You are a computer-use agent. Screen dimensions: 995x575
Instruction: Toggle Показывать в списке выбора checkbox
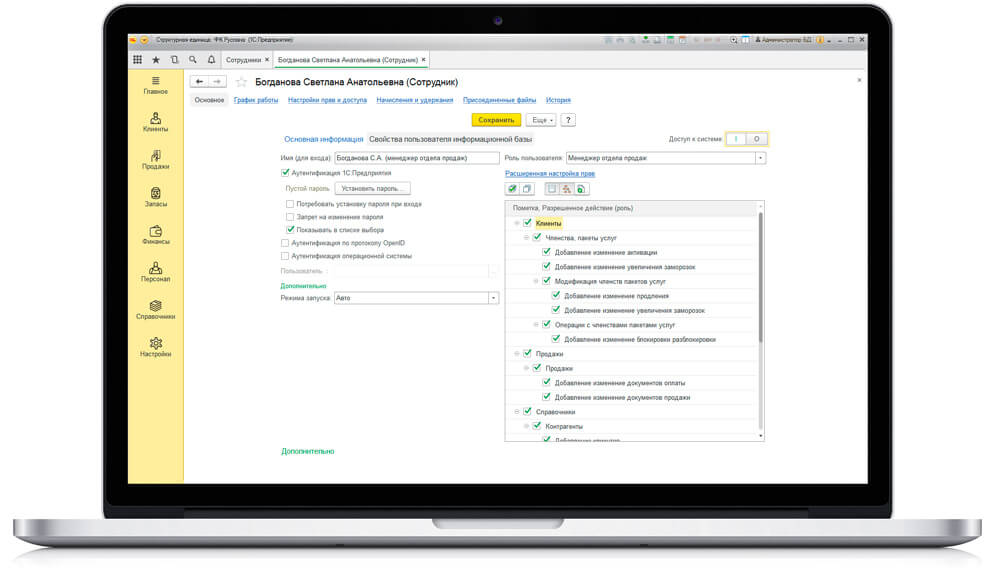click(x=290, y=230)
